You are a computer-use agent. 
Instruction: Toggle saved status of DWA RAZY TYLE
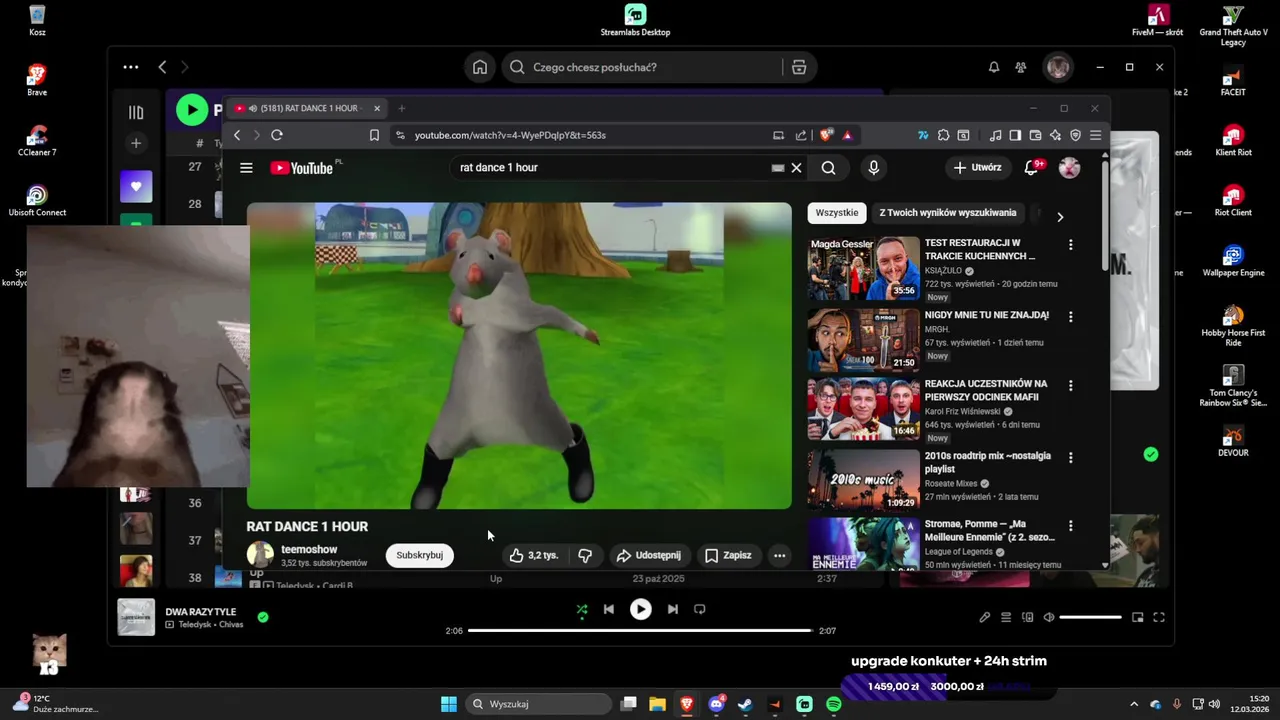[x=263, y=617]
